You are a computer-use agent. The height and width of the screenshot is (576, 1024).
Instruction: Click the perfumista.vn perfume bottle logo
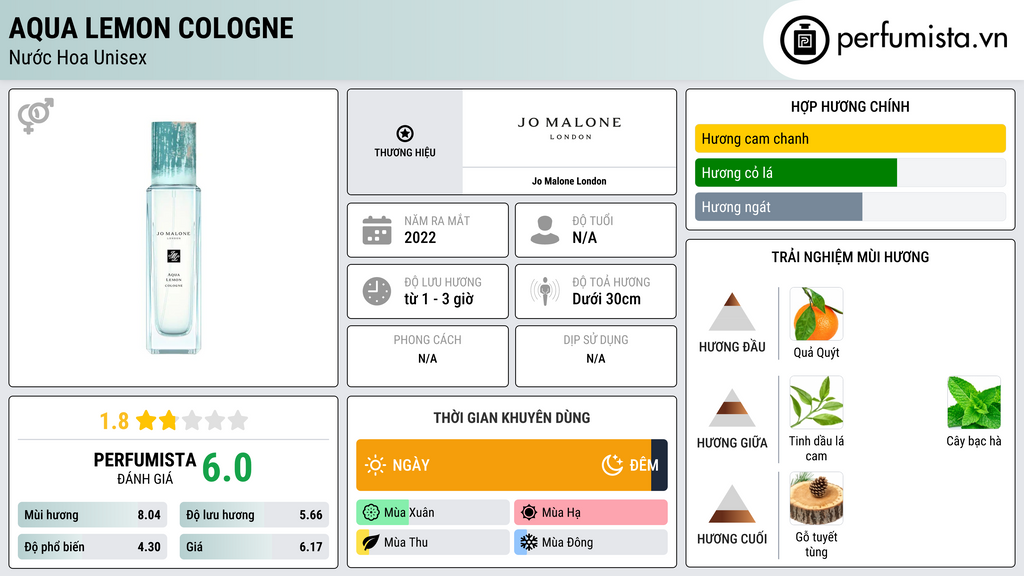tap(805, 40)
